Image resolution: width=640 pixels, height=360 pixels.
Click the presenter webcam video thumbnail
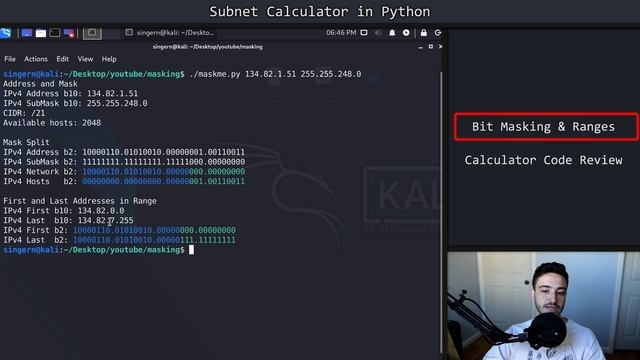[544, 306]
